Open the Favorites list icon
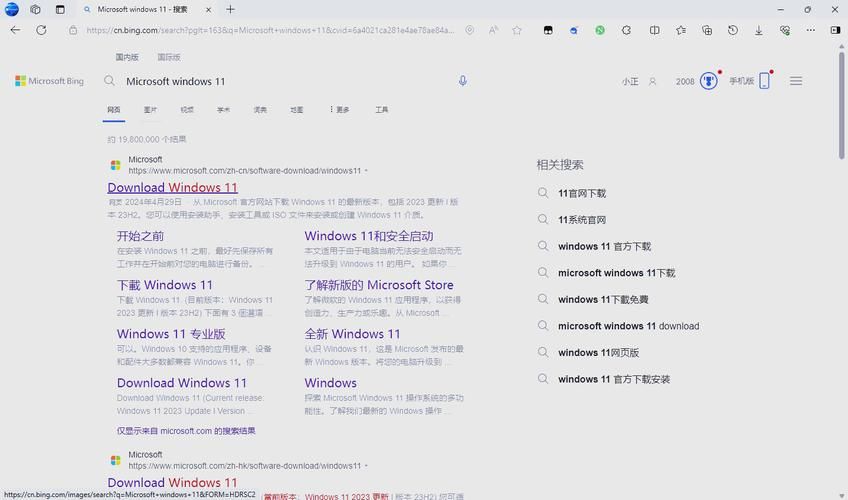This screenshot has width=848, height=500. tap(681, 30)
